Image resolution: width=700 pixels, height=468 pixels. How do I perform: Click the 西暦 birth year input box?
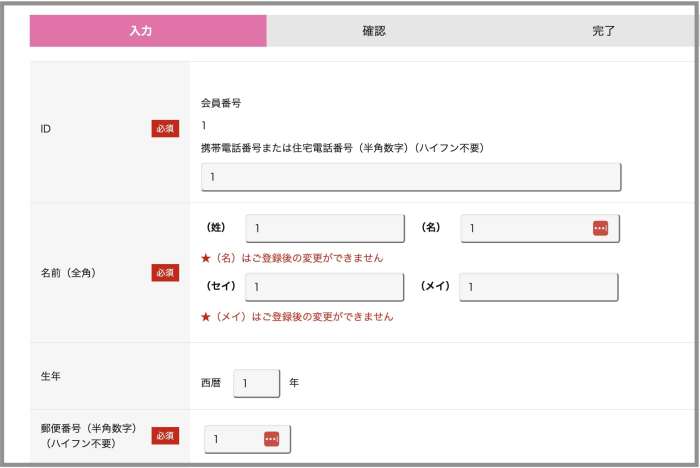[x=256, y=383]
